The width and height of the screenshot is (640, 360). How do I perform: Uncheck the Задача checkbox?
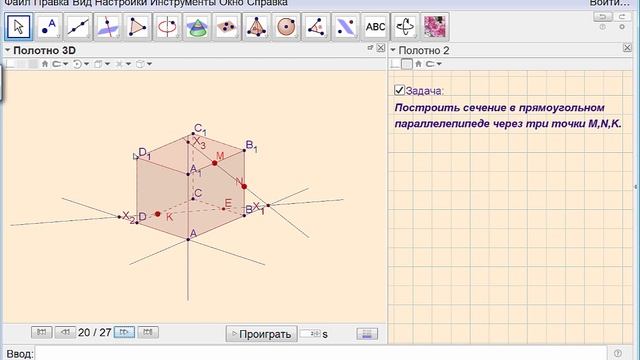click(399, 90)
